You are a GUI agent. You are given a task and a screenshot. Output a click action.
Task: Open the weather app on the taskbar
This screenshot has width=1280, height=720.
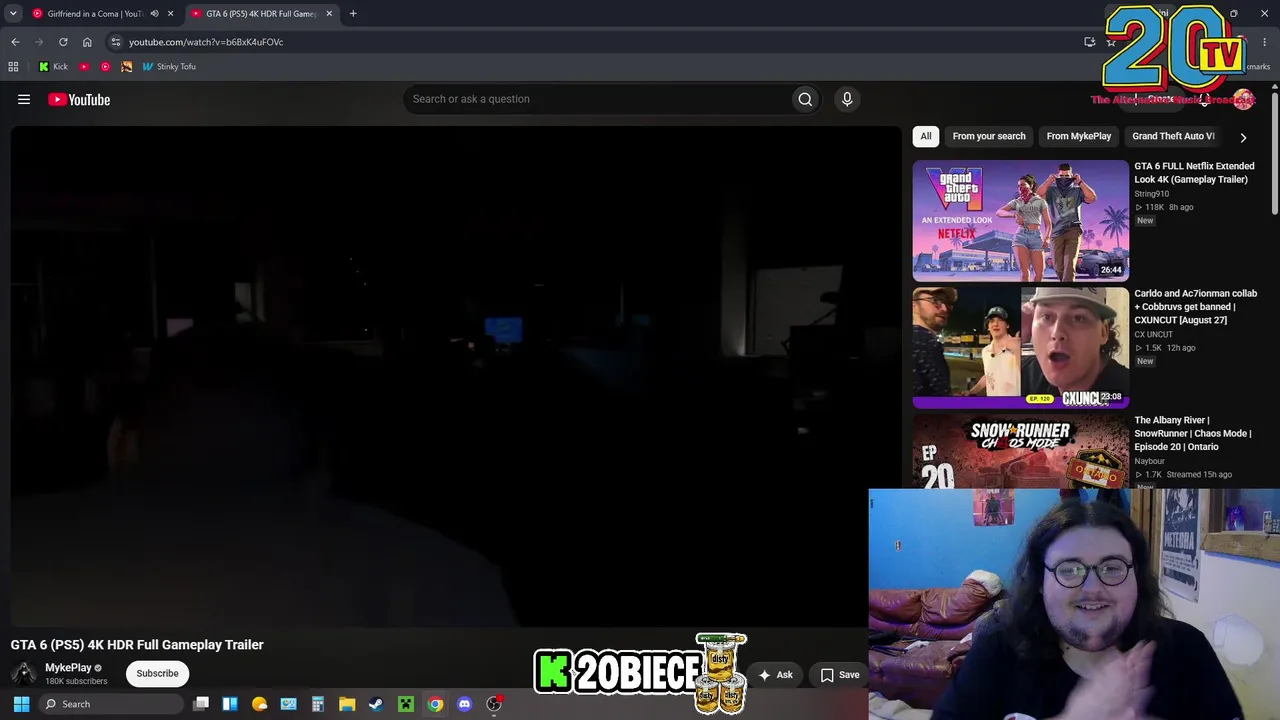(x=260, y=704)
